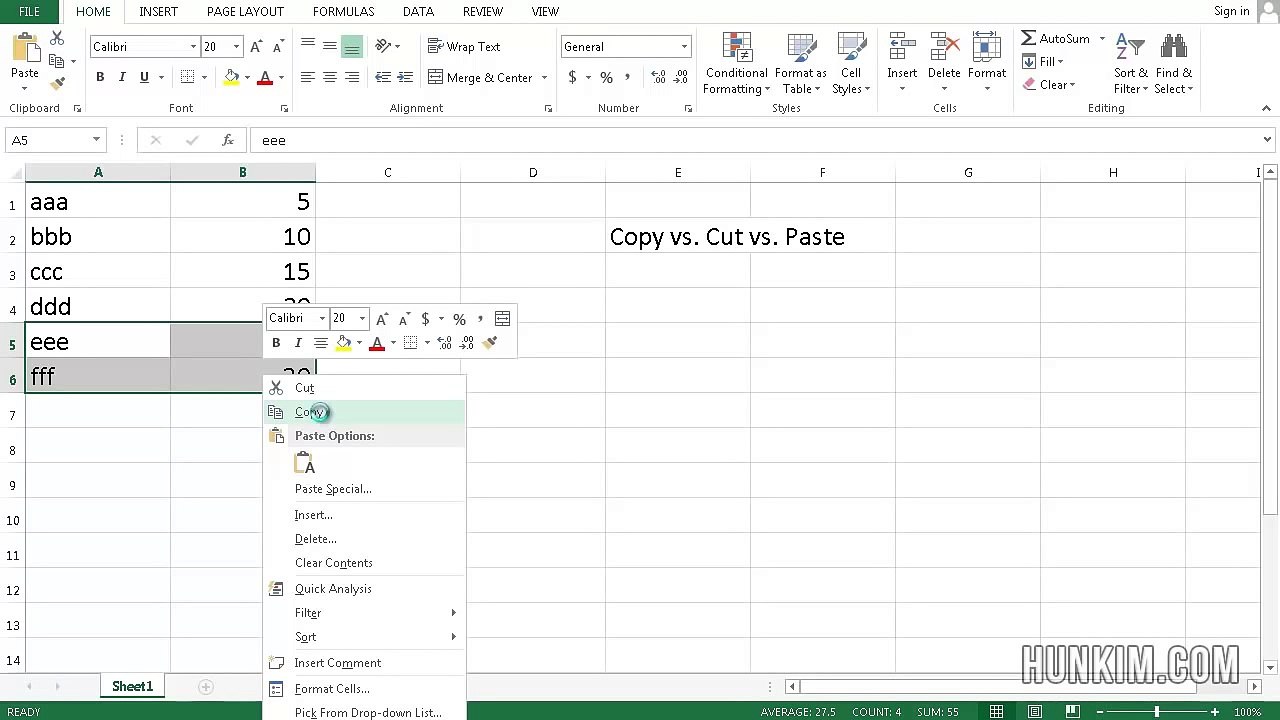Open mini toolbar font name dropdown
1280x720 pixels.
point(322,319)
